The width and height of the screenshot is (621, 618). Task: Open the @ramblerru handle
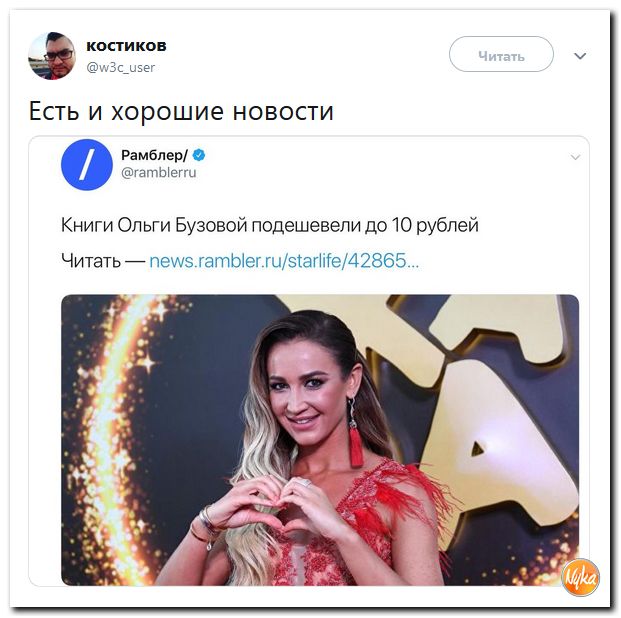tap(158, 173)
